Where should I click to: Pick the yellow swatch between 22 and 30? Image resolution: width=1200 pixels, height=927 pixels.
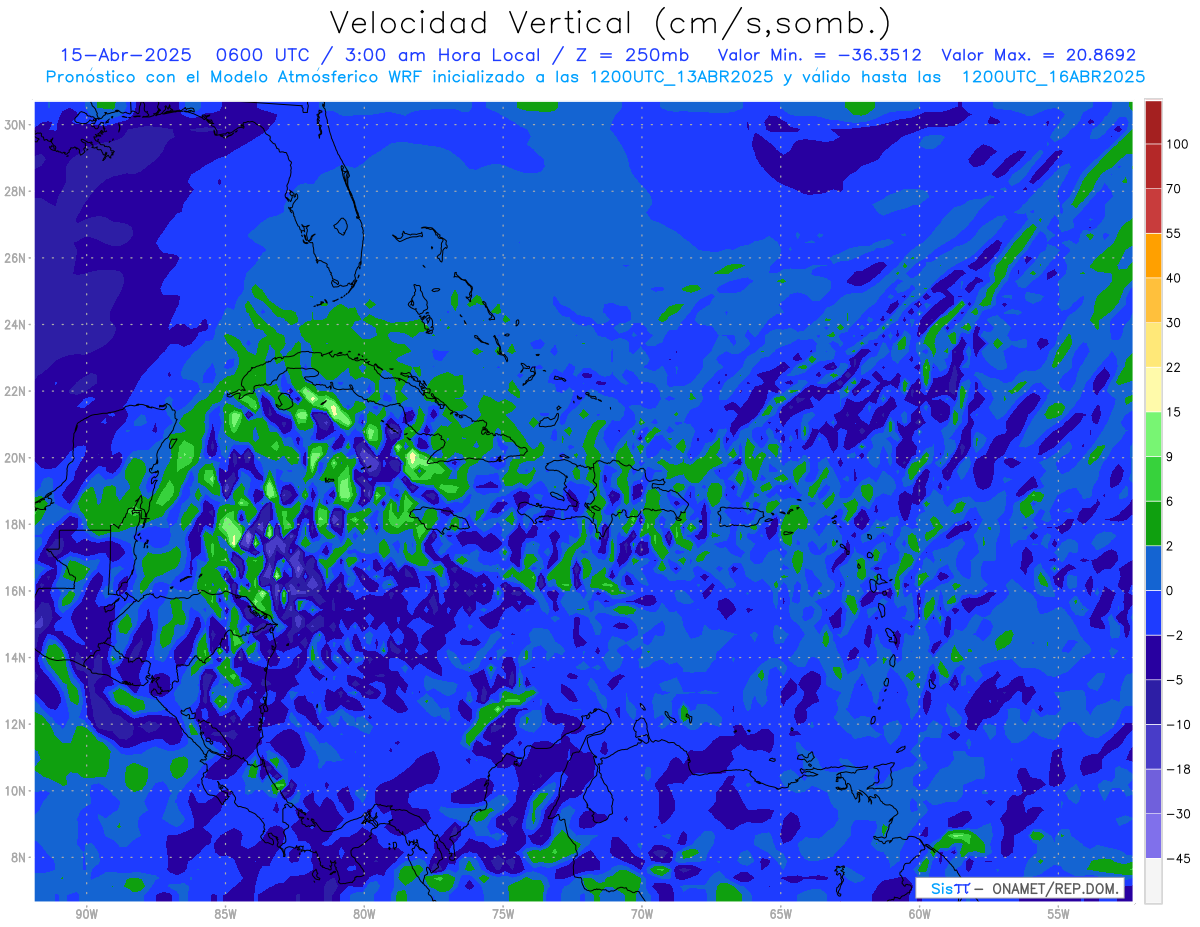point(1153,345)
